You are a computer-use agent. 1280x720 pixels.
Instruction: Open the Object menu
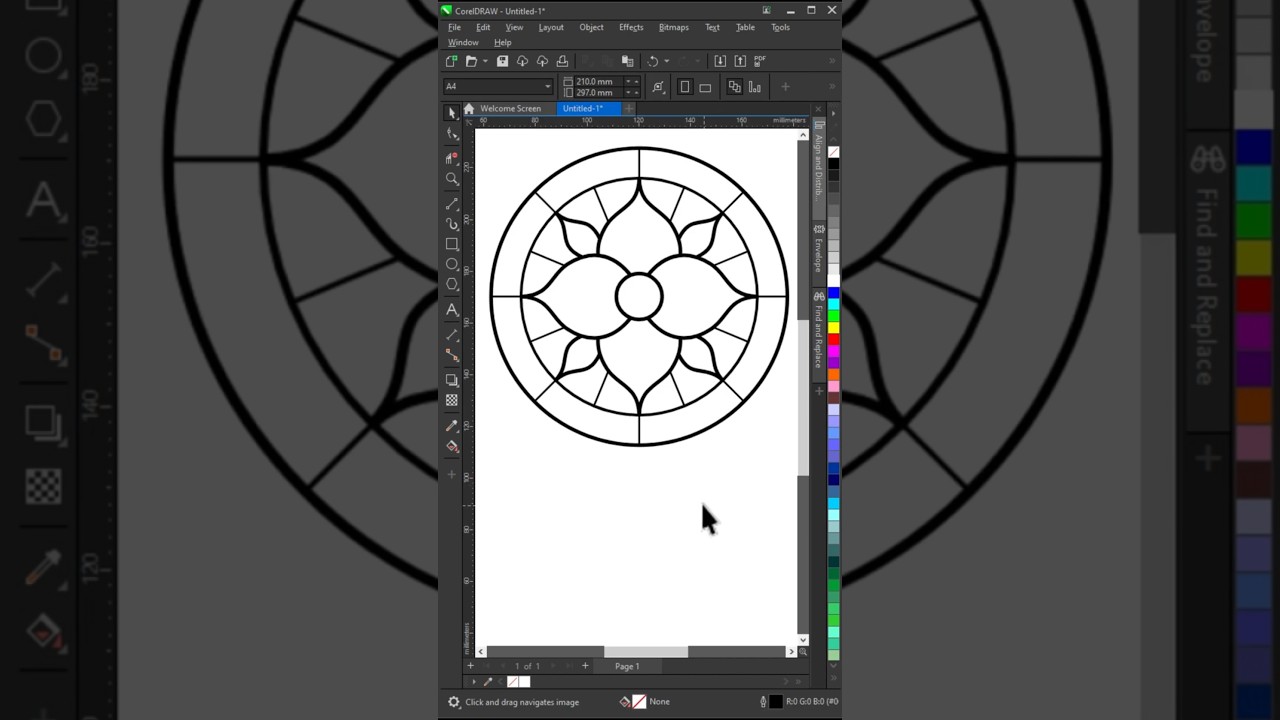coord(591,27)
